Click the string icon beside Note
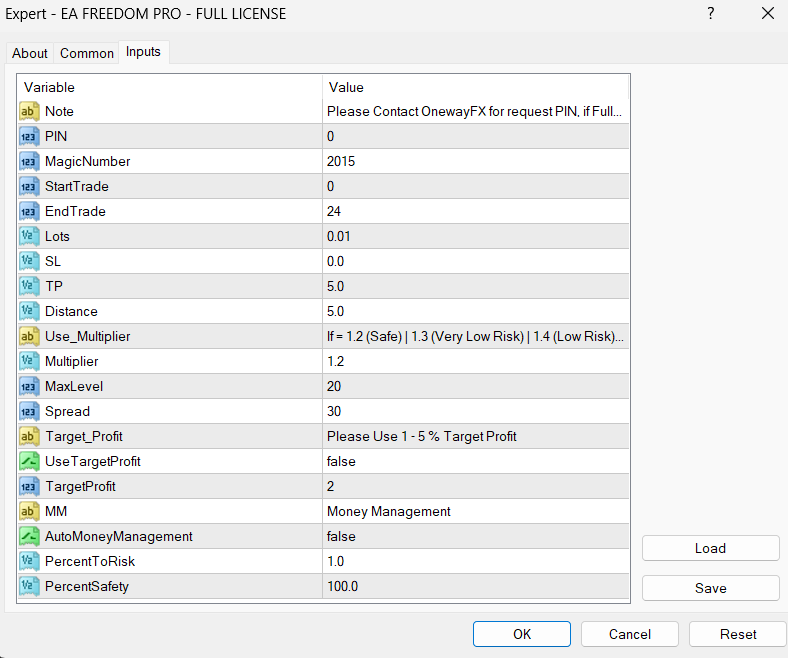Viewport: 788px width, 658px height. (29, 111)
